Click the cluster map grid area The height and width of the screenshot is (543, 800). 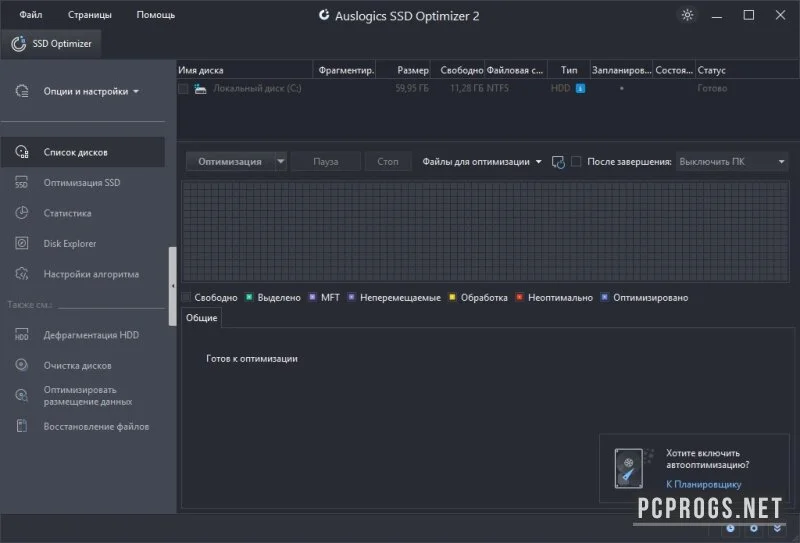(486, 231)
